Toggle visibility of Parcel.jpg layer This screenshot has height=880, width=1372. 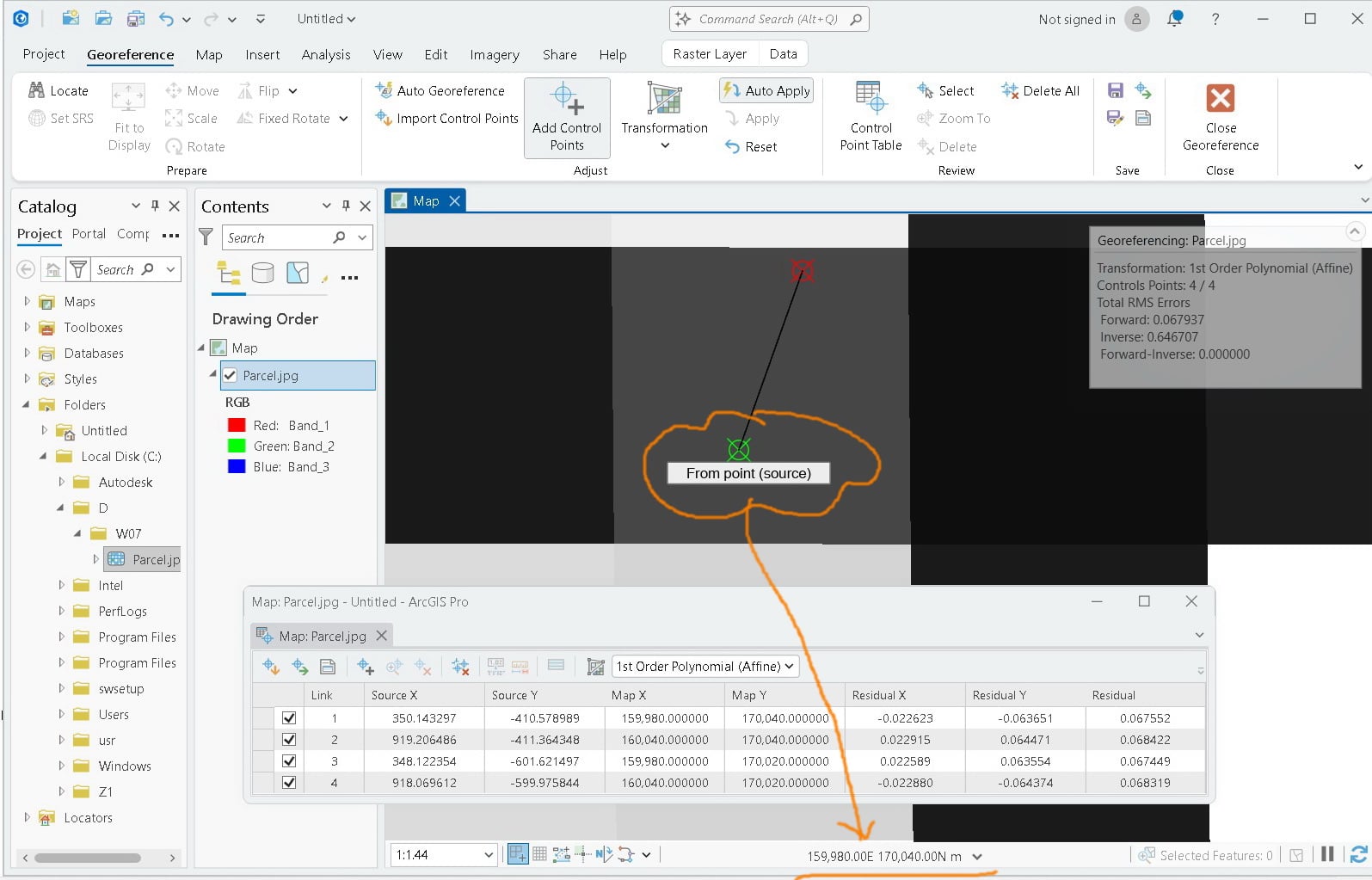pyautogui.click(x=230, y=375)
